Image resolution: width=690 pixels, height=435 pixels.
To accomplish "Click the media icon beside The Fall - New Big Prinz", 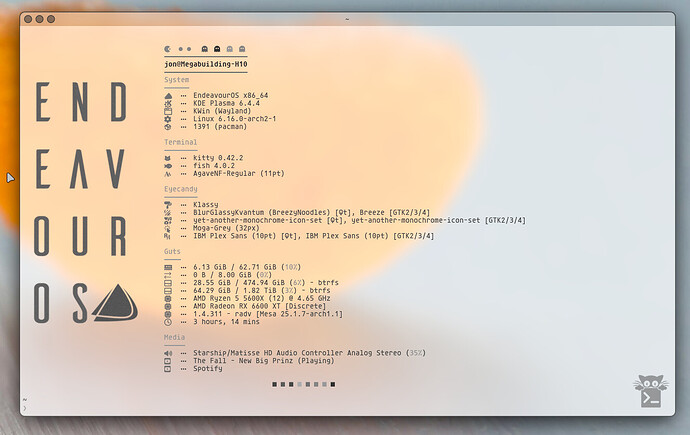I will (x=168, y=361).
